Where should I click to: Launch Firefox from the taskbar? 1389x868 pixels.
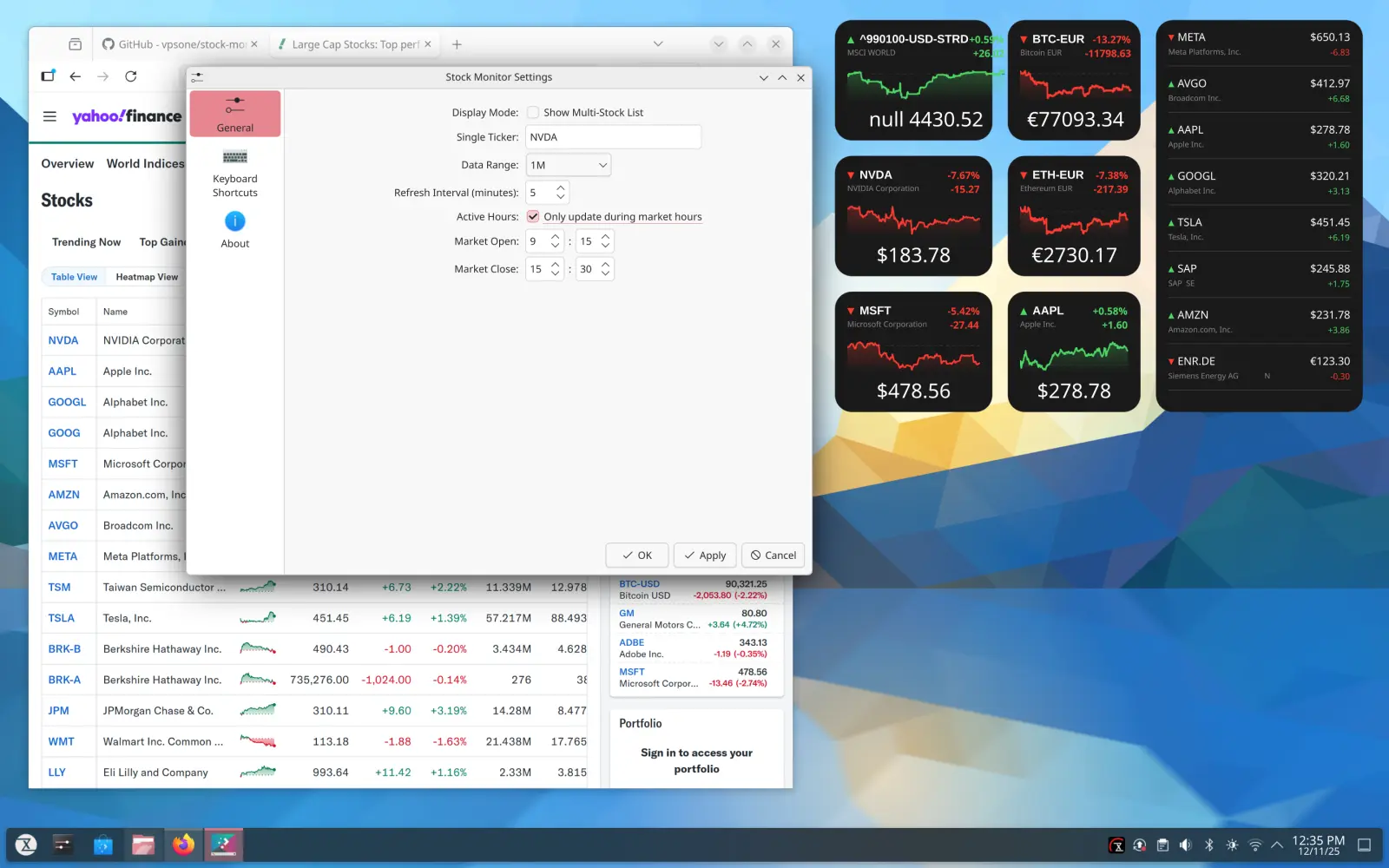pyautogui.click(x=183, y=844)
